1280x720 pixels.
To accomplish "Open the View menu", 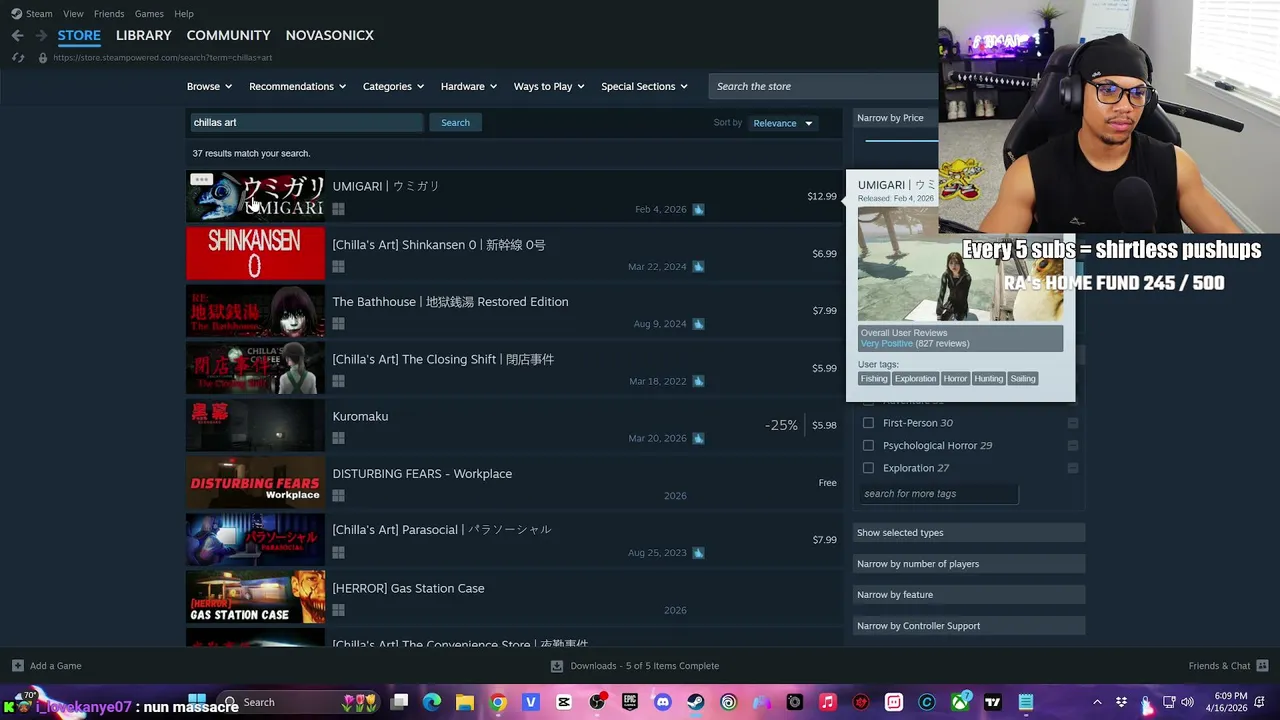I will tap(73, 14).
